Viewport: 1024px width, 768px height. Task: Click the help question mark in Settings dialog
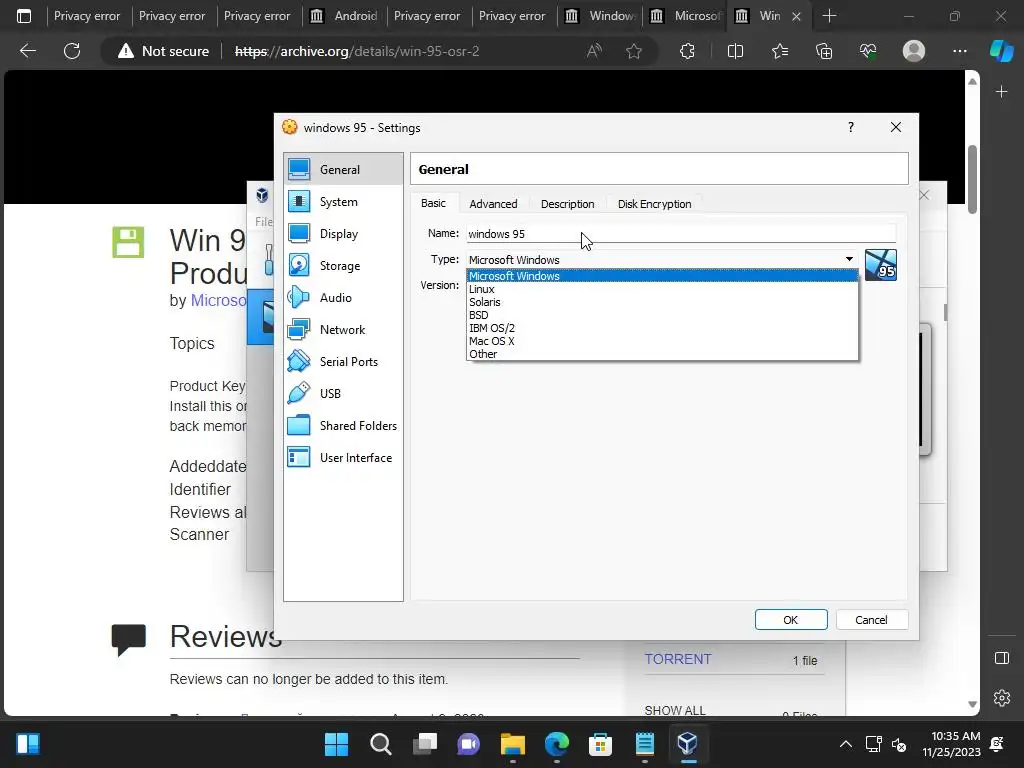point(850,127)
